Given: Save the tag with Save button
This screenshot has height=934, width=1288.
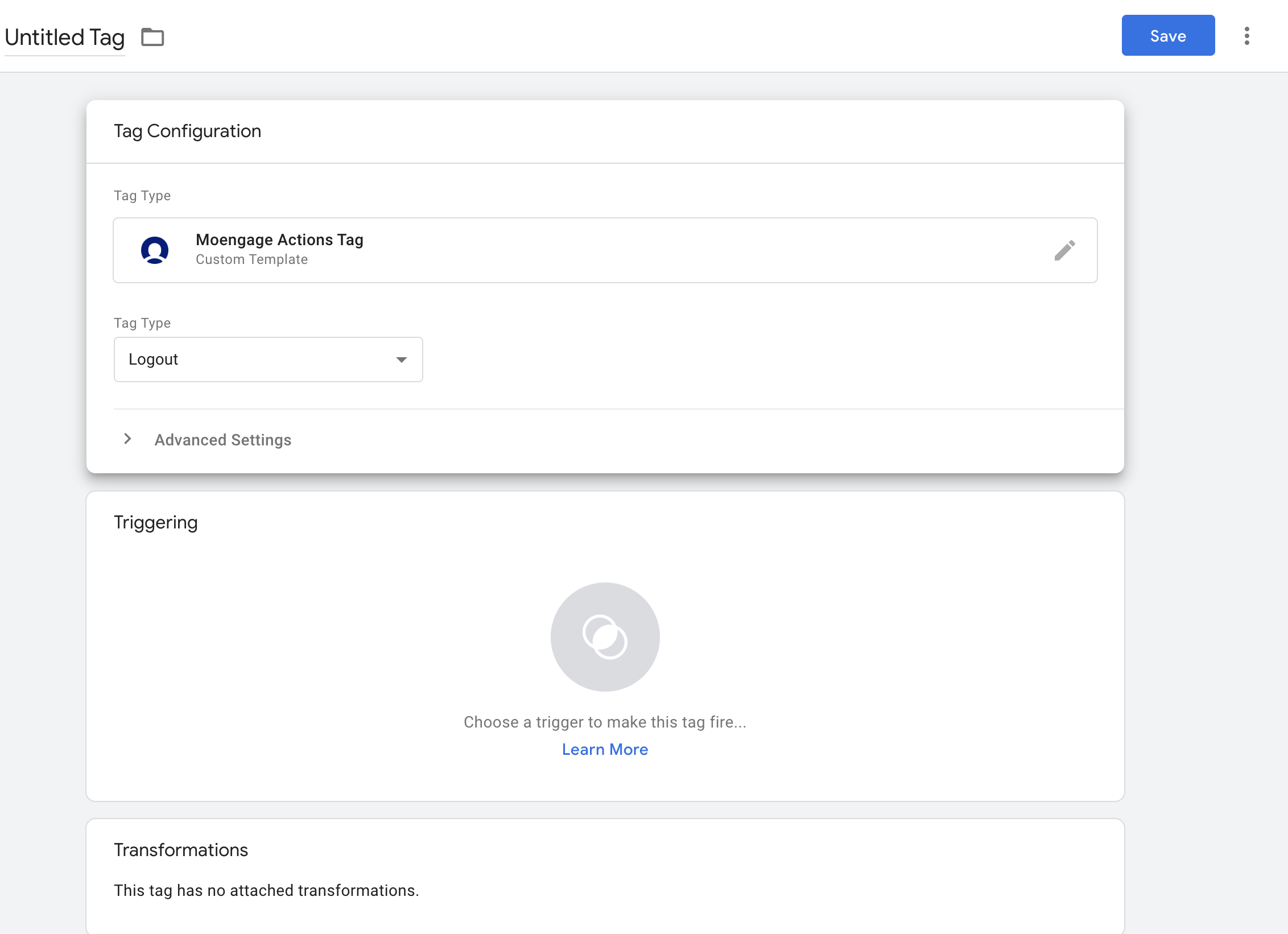Looking at the screenshot, I should point(1168,35).
